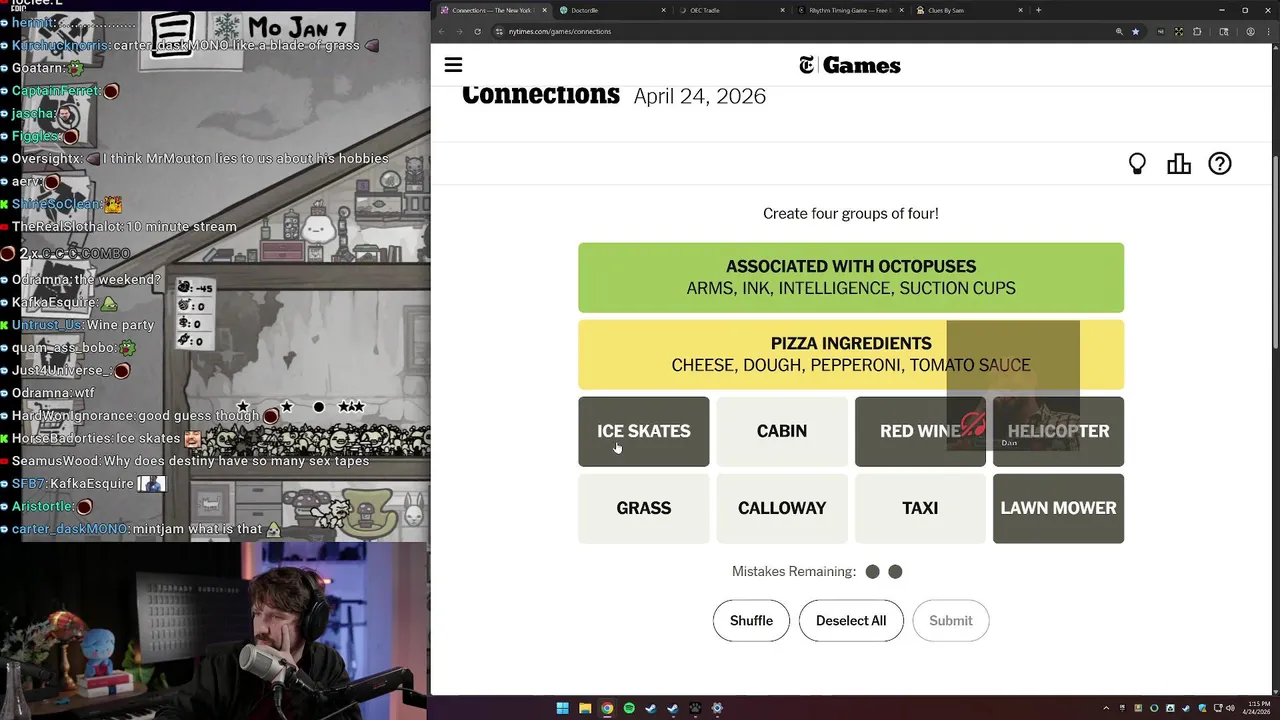This screenshot has height=720, width=1280.
Task: Click the Chrome taskbar icon
Action: coord(607,708)
